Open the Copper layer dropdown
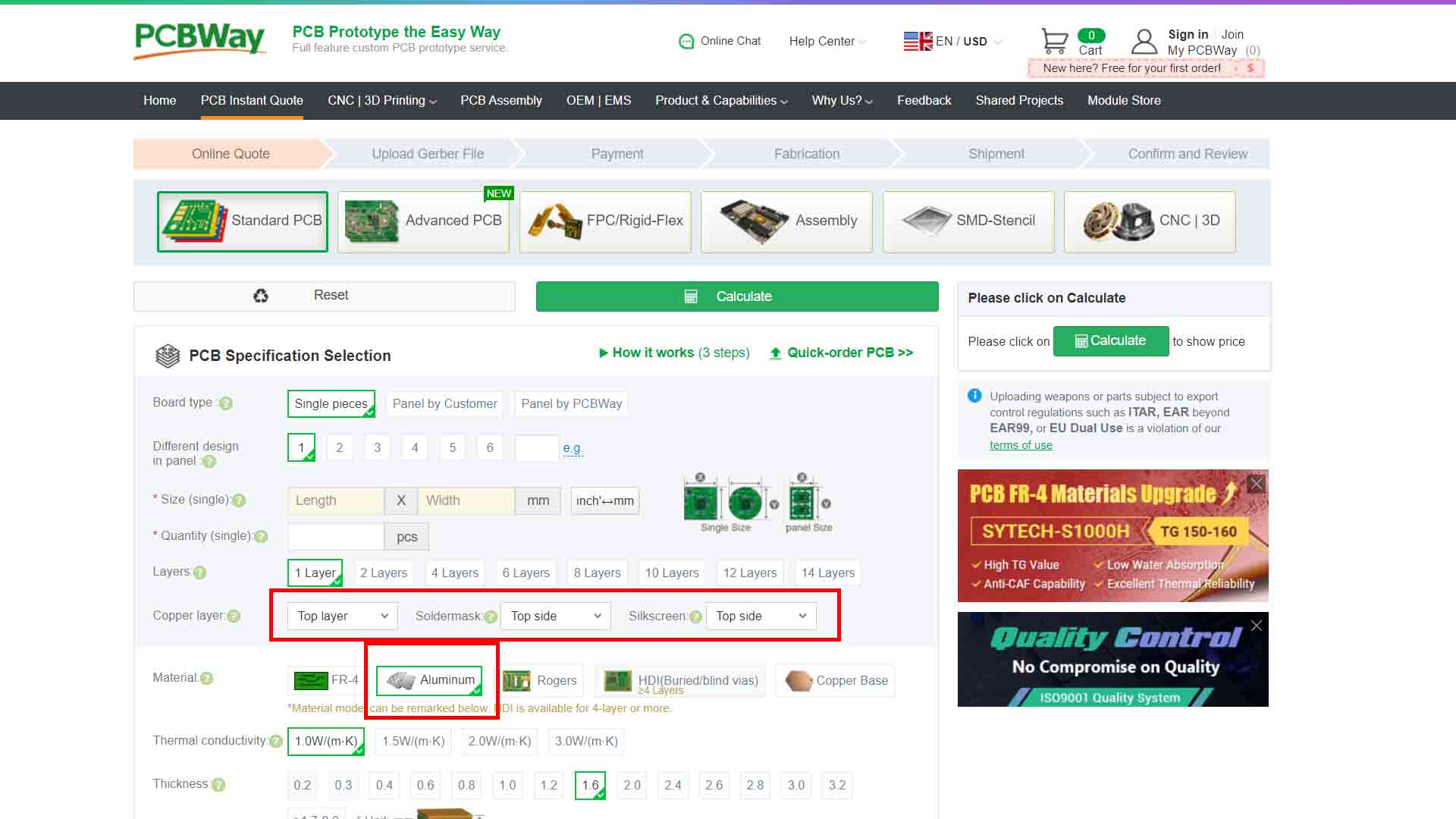Screen dimensions: 1456x819 (342, 616)
